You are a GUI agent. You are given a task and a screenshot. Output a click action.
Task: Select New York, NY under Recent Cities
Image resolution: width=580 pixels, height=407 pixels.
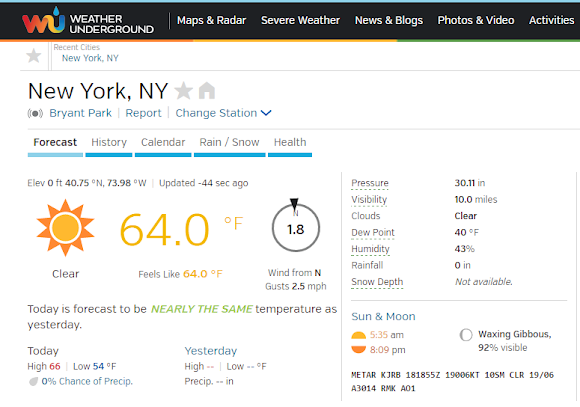(x=90, y=58)
